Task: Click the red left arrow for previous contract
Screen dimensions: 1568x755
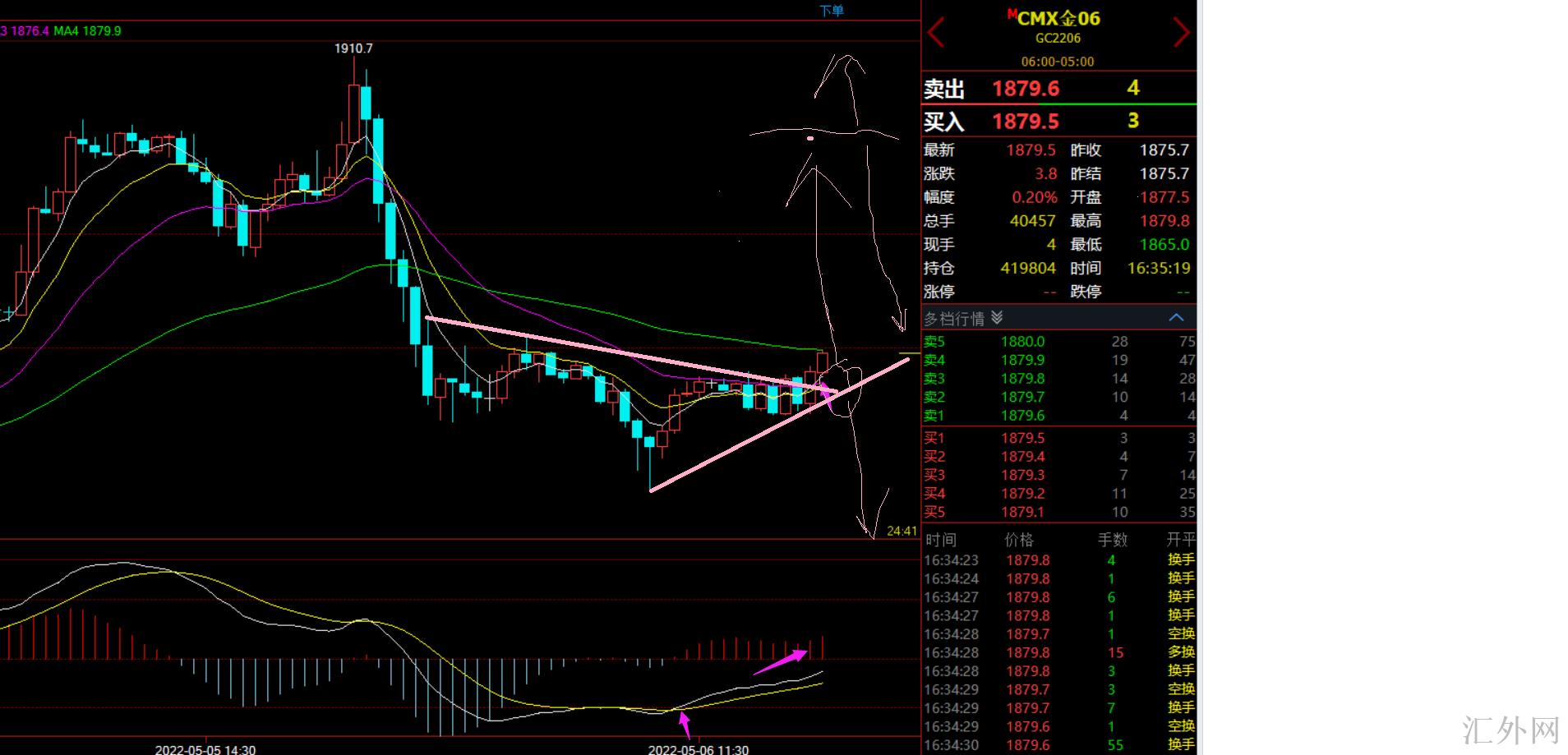Action: [x=936, y=33]
